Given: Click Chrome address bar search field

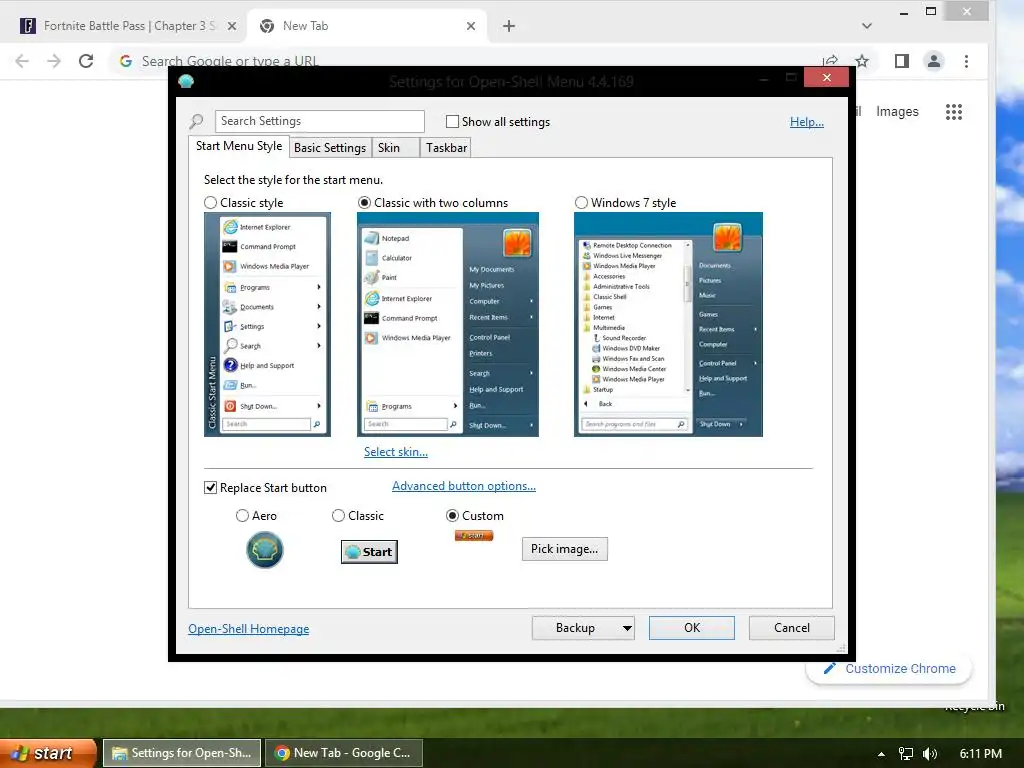Looking at the screenshot, I should (x=457, y=61).
